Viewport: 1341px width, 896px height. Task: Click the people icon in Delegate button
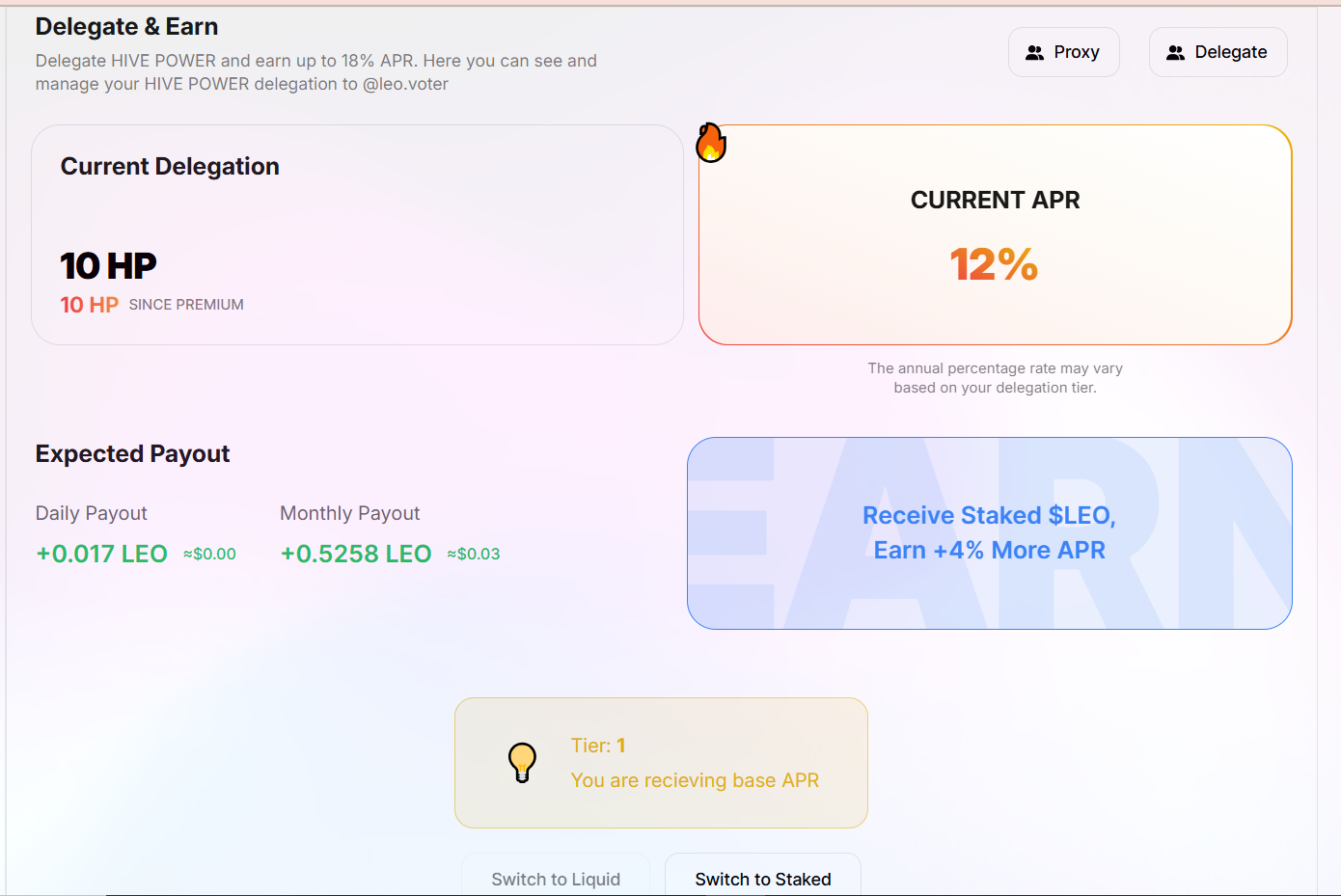pos(1175,53)
